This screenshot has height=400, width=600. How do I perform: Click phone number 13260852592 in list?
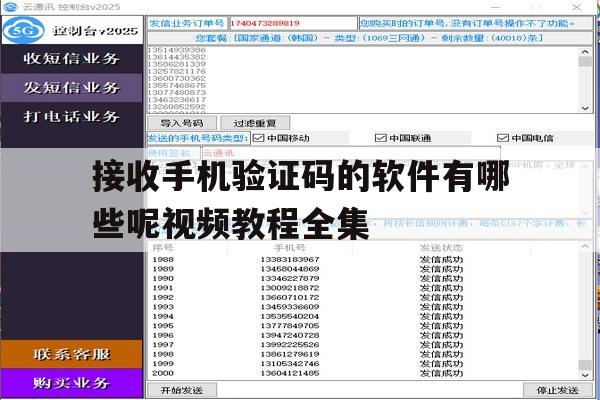pyautogui.click(x=177, y=106)
